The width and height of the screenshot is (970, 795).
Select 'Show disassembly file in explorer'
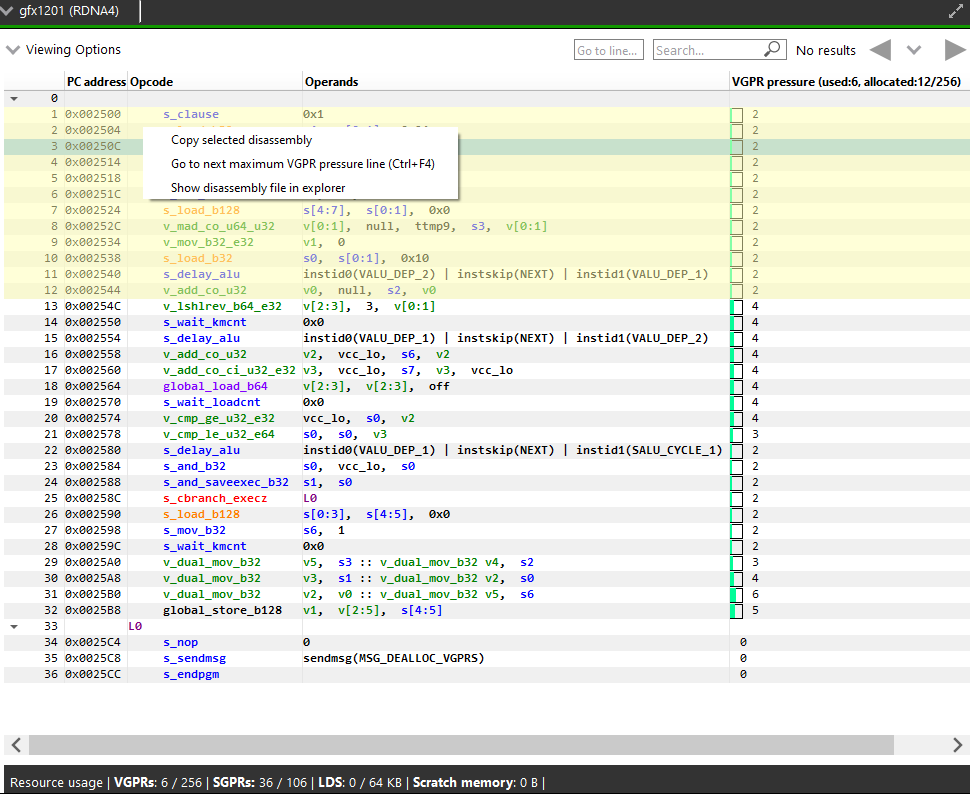[258, 188]
